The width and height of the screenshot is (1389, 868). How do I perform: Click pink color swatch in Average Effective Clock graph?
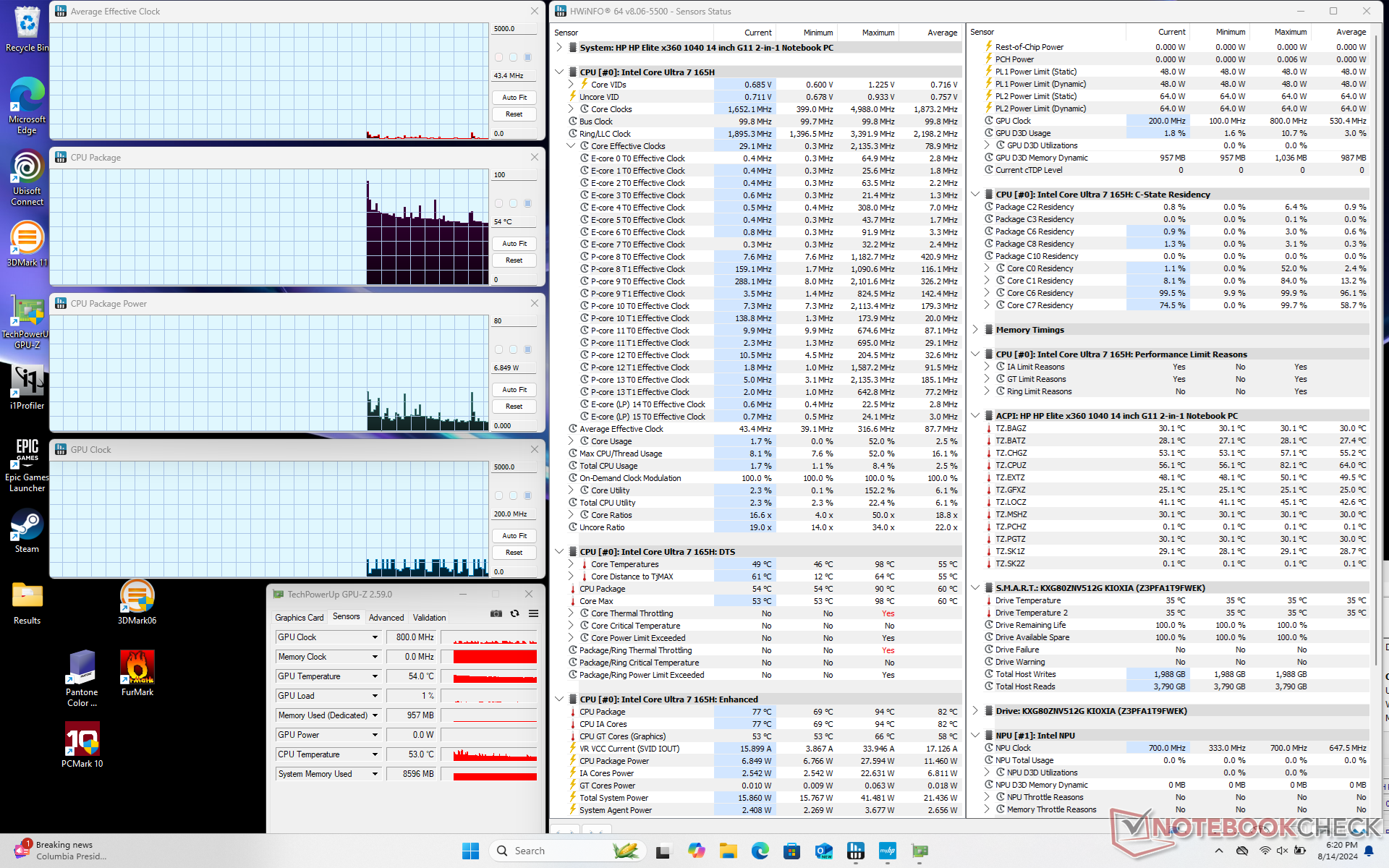pos(498,57)
